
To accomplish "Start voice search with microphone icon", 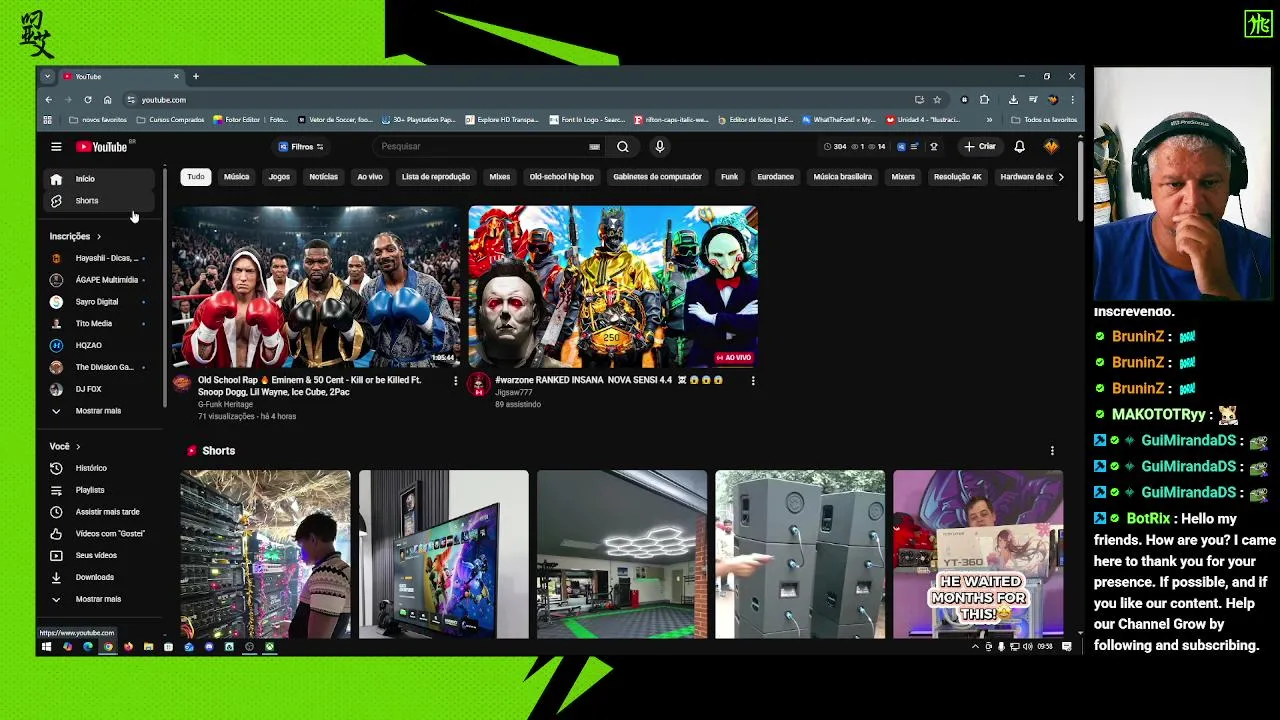I will tap(659, 147).
